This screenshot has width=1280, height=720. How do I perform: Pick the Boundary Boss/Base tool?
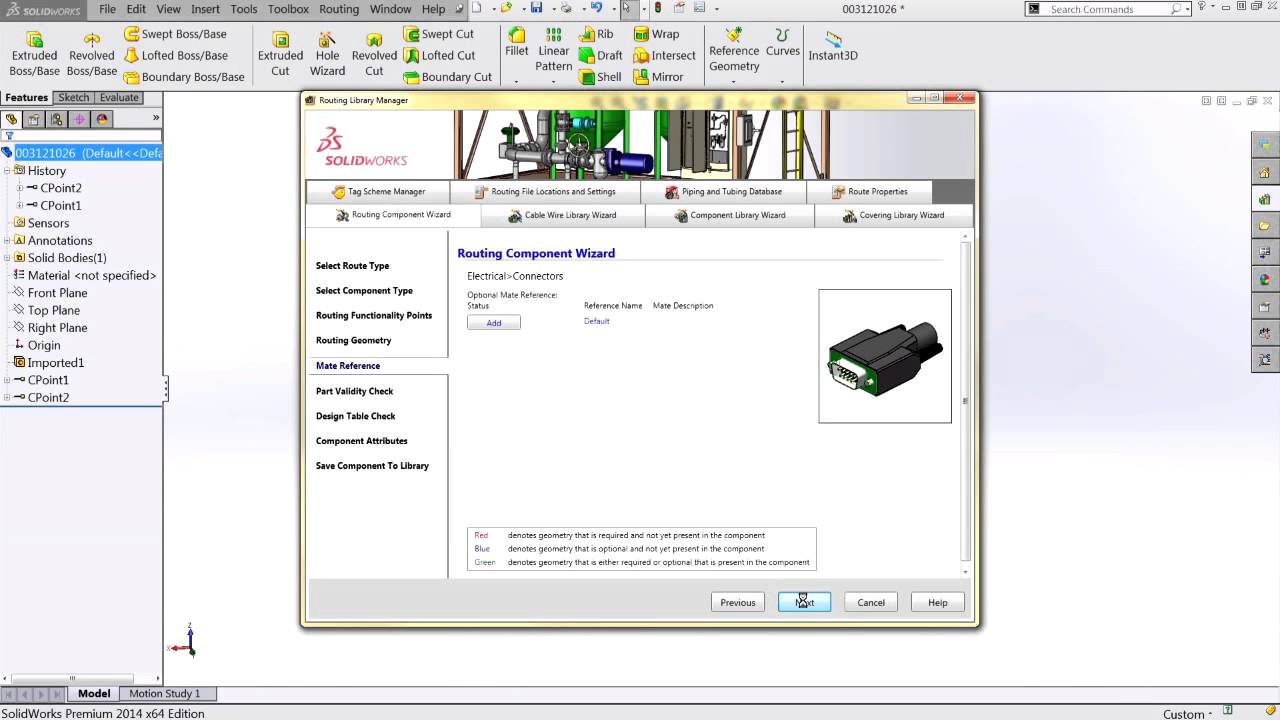tap(184, 77)
